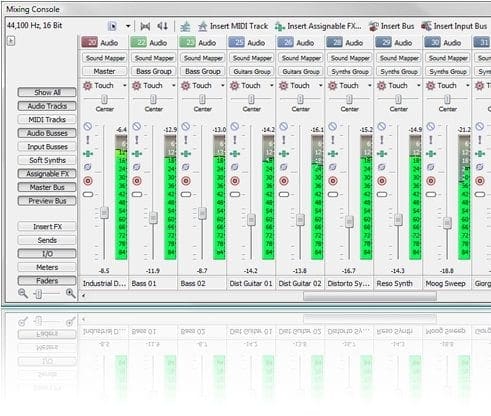Solo the Bass 01 track
This screenshot has height=416, width=491.
(137, 140)
